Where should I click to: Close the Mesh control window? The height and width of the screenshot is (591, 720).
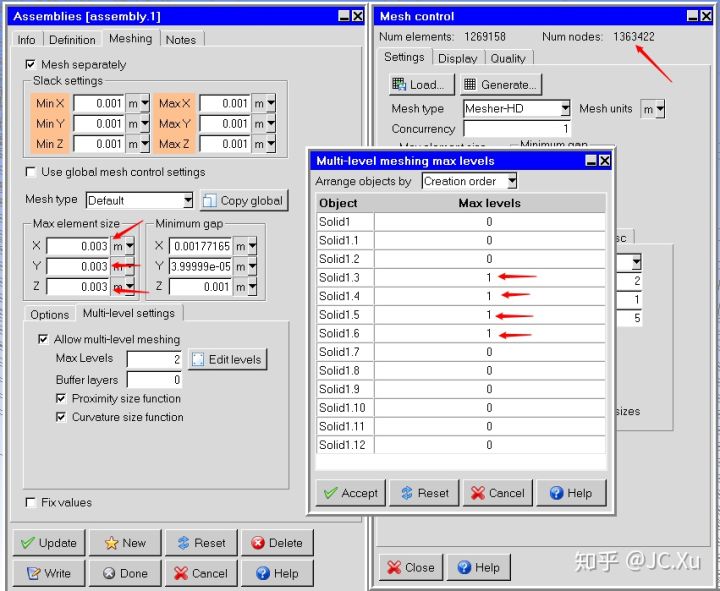(411, 568)
